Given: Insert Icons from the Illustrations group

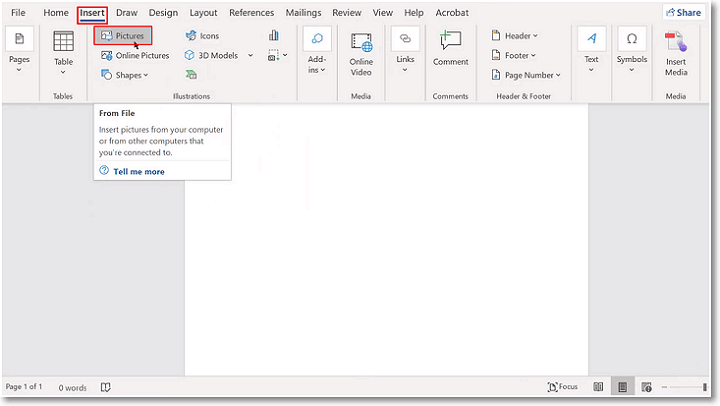Looking at the screenshot, I should point(202,35).
